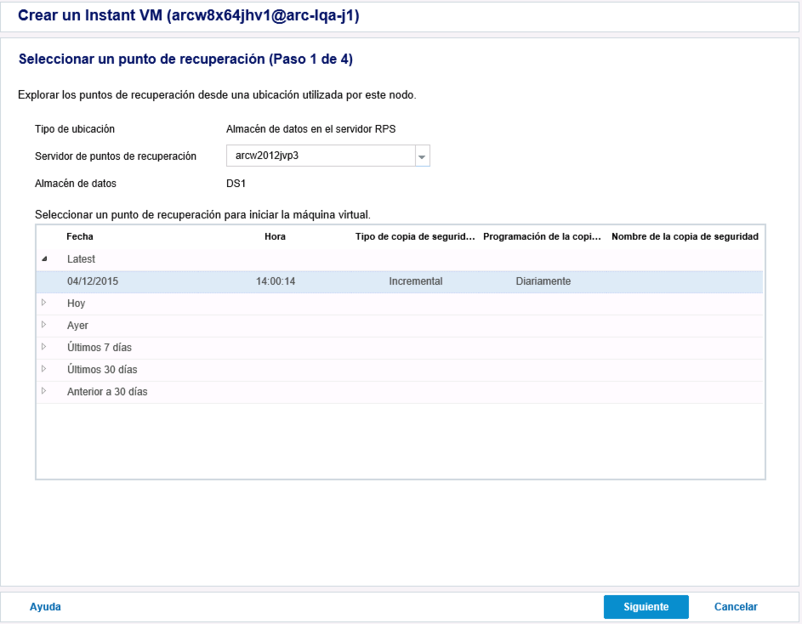
Task: Click the Últimos 7 días label
Action: [x=99, y=347]
